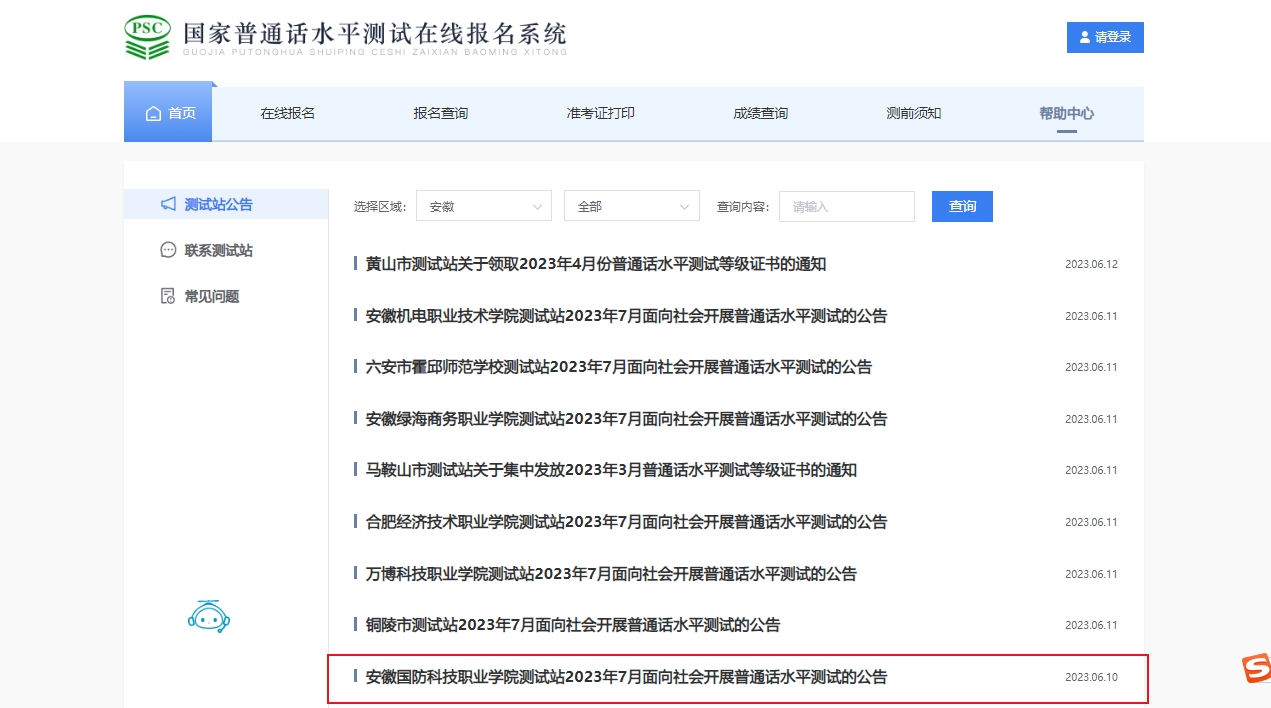Open the 测前须知 navigation tab

tap(913, 113)
